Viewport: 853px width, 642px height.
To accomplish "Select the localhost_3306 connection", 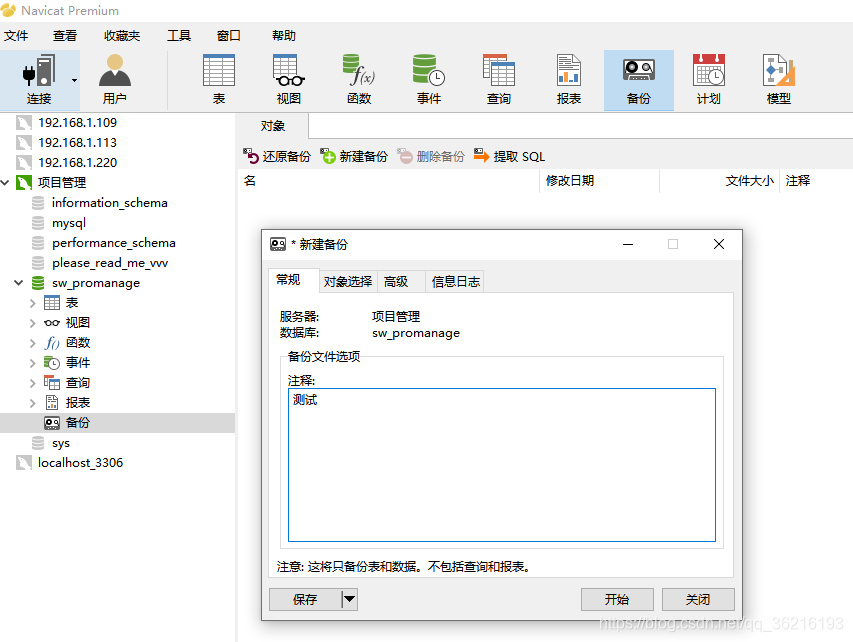I will (x=80, y=463).
